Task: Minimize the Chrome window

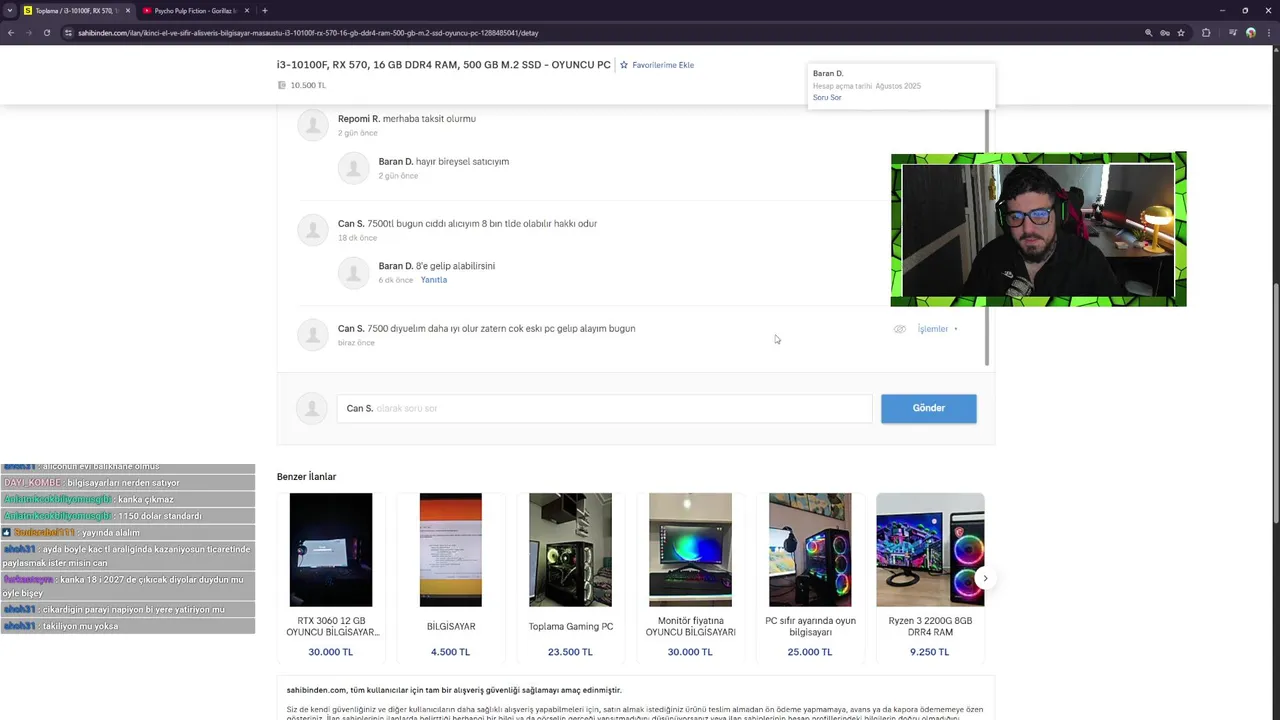Action: [x=1220, y=11]
